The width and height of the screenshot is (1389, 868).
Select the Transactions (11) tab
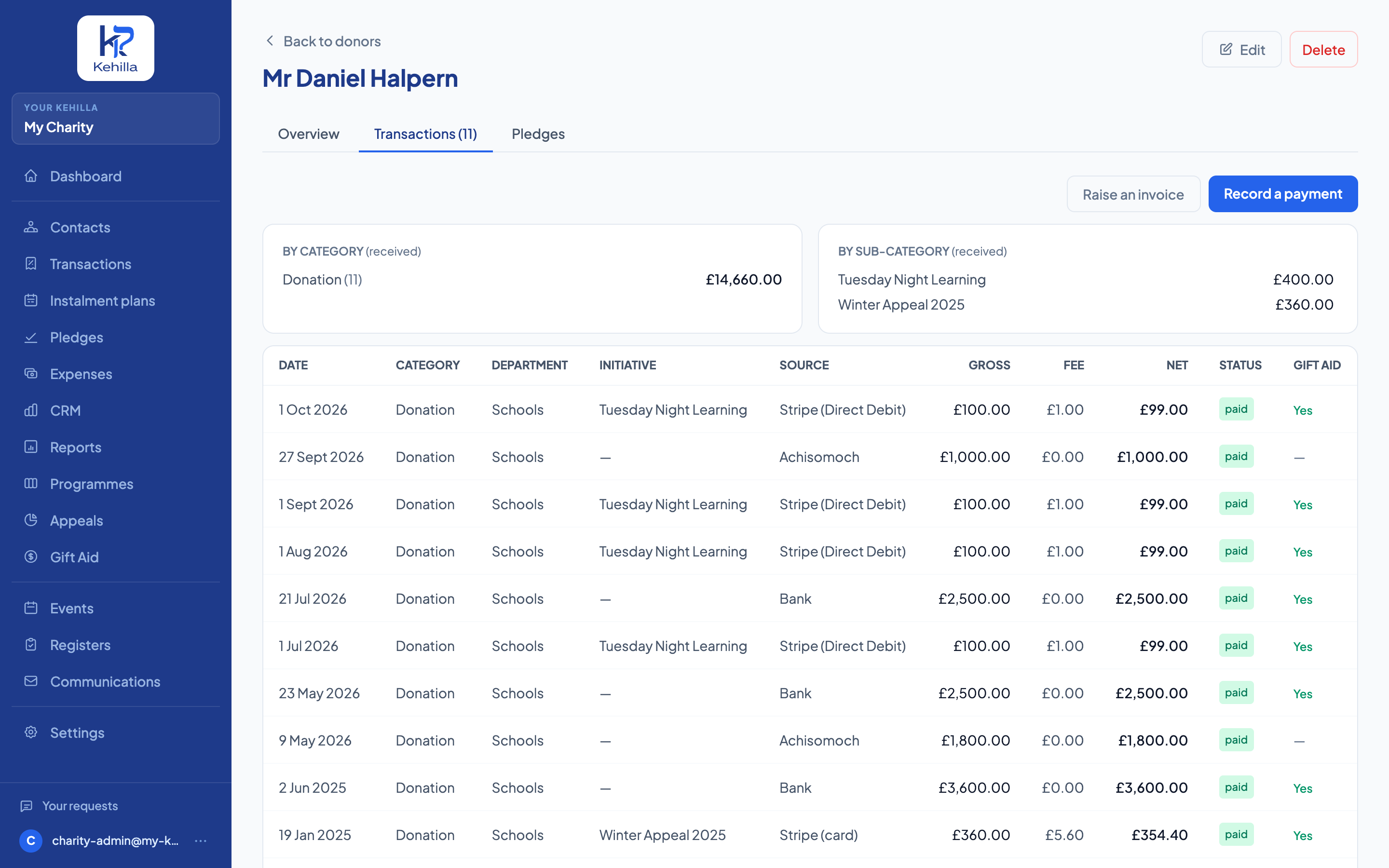pos(425,134)
